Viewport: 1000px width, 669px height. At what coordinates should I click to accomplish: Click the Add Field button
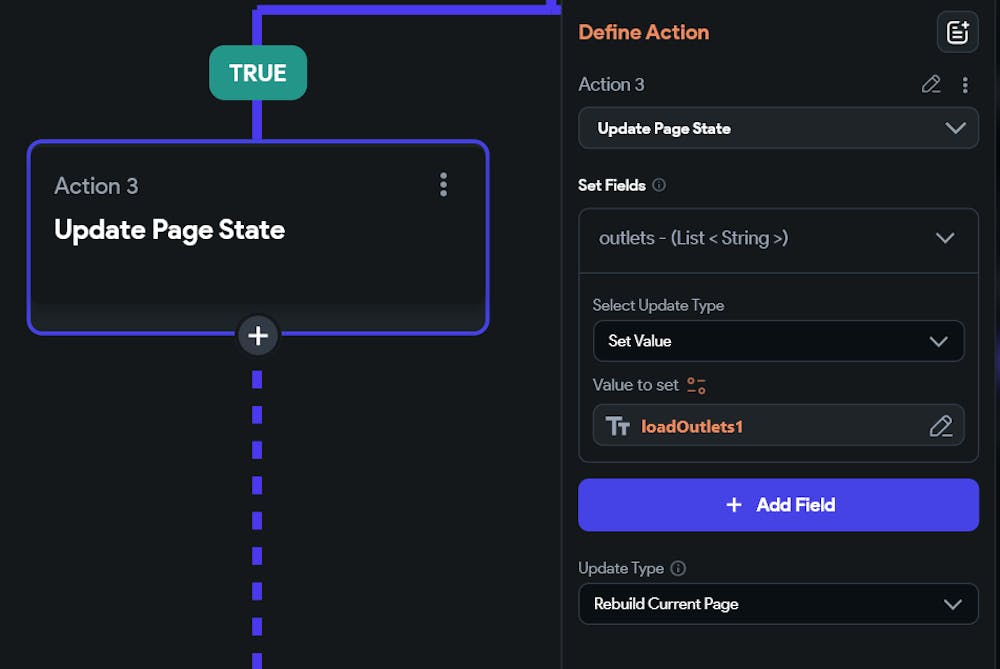click(778, 505)
